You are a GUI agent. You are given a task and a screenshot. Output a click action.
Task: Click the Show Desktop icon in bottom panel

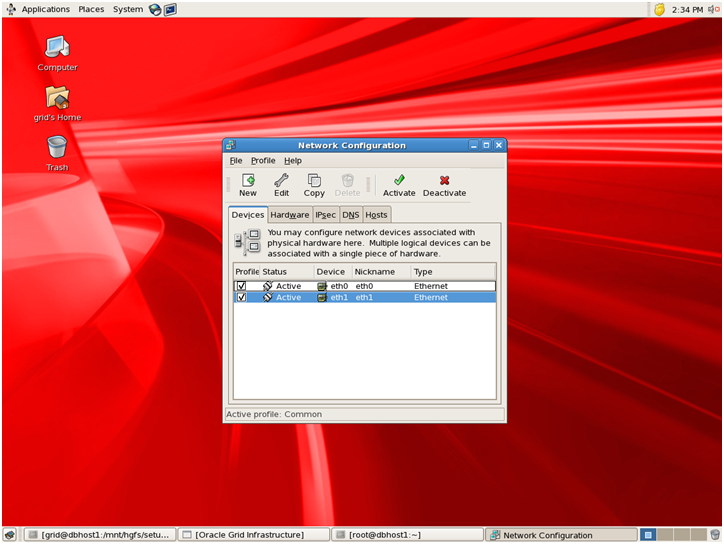tap(10, 535)
